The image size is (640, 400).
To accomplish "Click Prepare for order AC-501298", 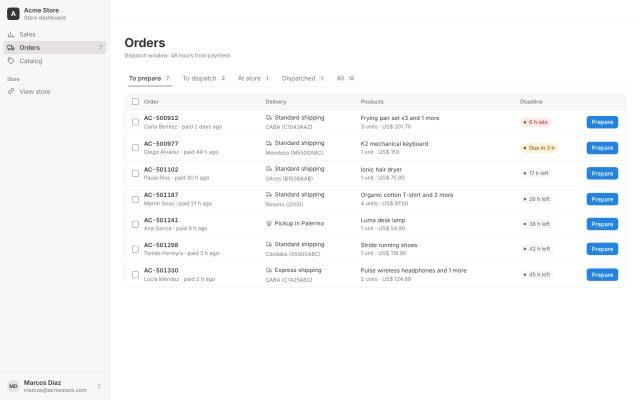I will tap(602, 249).
